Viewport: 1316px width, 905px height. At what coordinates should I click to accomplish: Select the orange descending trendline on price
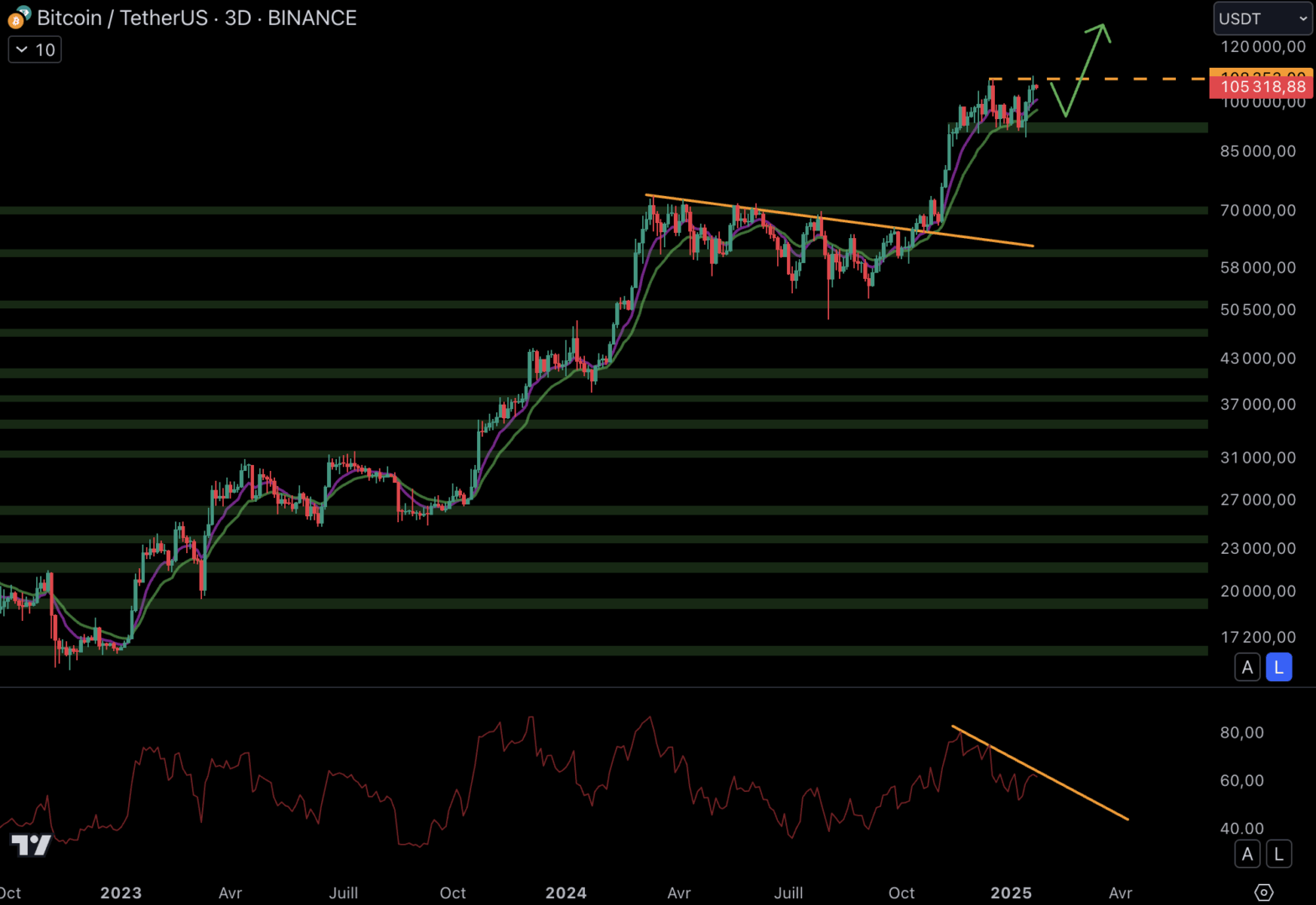pyautogui.click(x=838, y=220)
